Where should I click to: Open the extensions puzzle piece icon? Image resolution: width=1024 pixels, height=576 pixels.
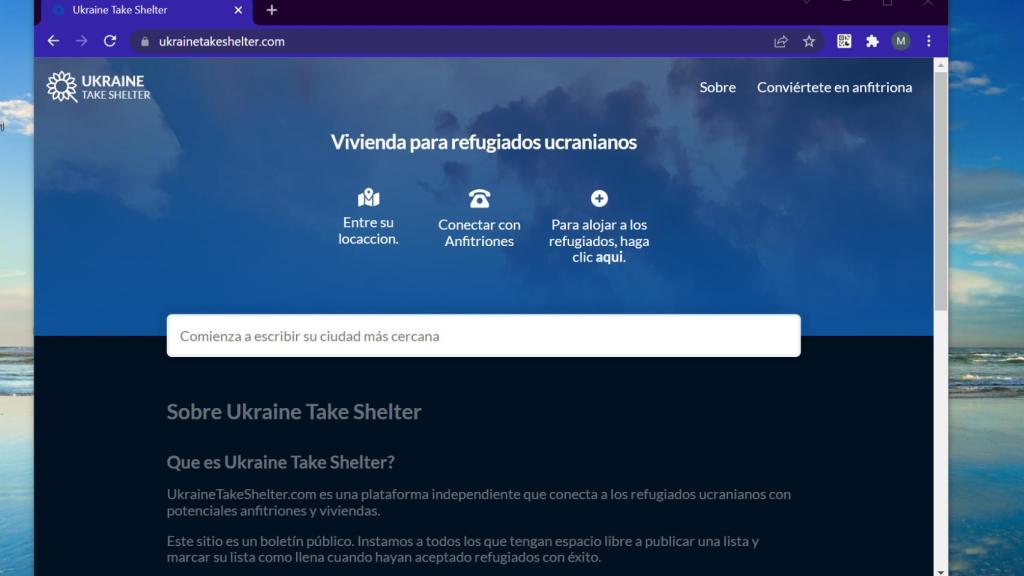[872, 42]
